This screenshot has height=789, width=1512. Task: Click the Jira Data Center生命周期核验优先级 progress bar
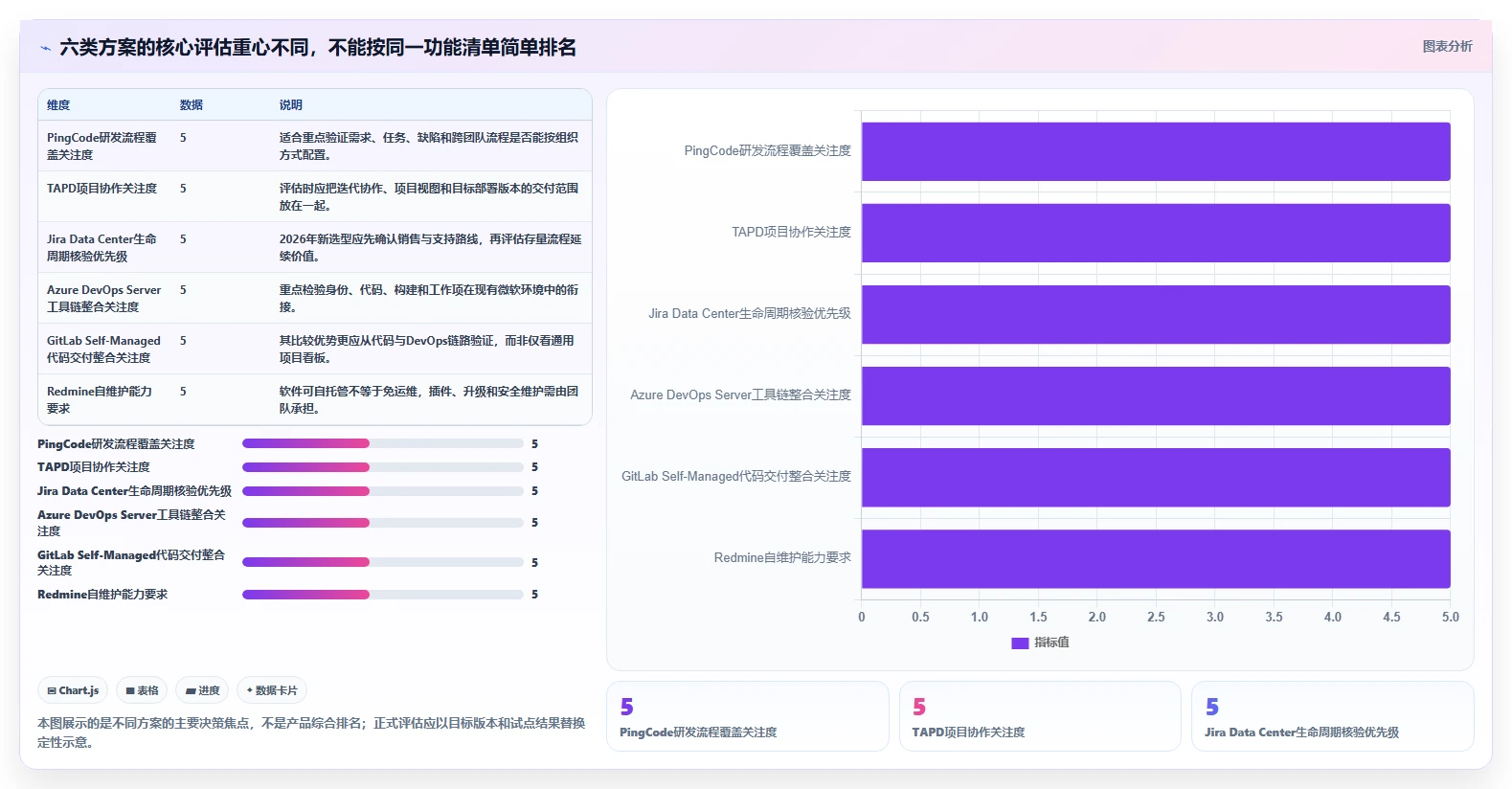(383, 491)
